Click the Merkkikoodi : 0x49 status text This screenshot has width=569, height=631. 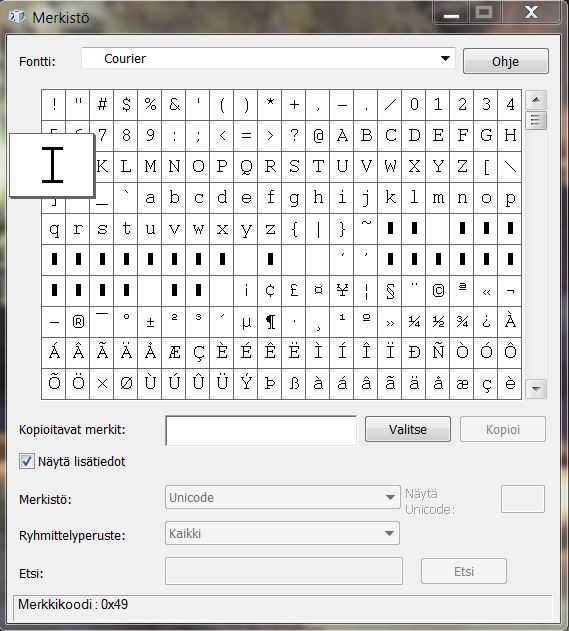pos(73,604)
